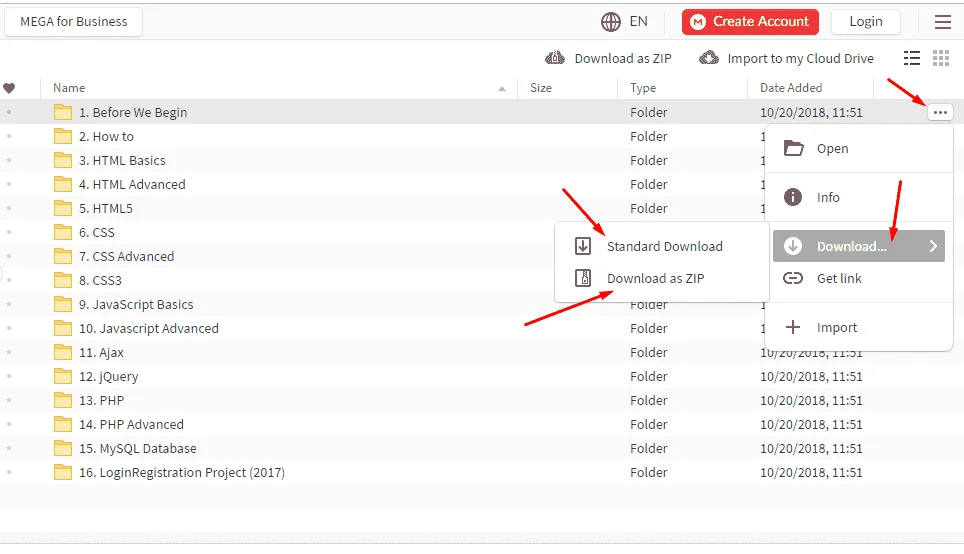Open the EN language selector

(638, 22)
